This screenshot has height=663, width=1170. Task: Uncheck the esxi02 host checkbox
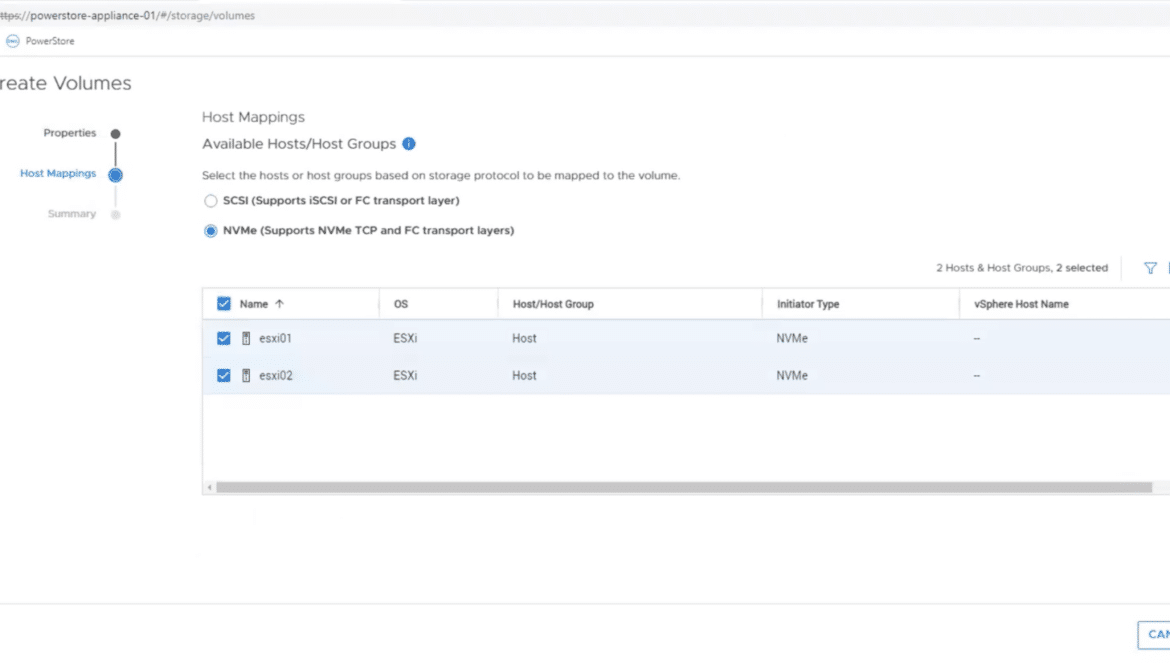pyautogui.click(x=224, y=376)
